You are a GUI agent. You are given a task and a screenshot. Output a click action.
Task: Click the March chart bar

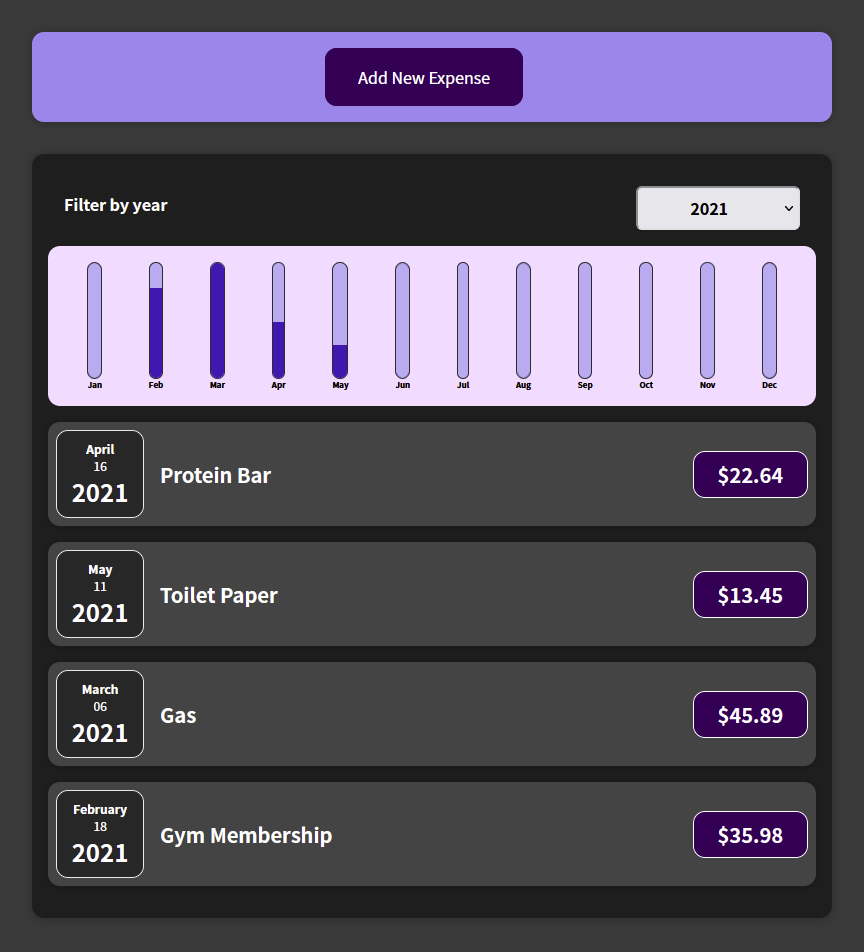(217, 322)
